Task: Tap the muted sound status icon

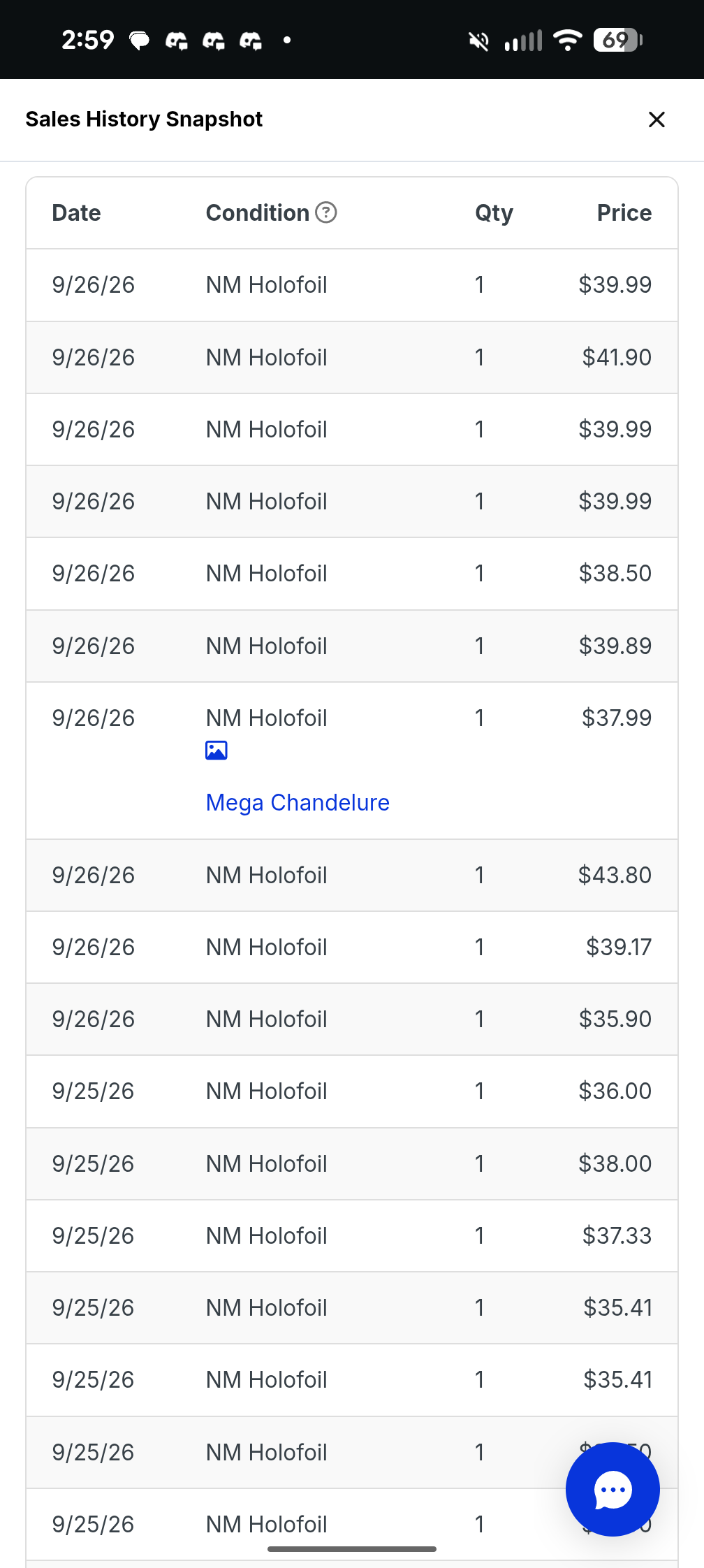Action: pyautogui.click(x=479, y=41)
